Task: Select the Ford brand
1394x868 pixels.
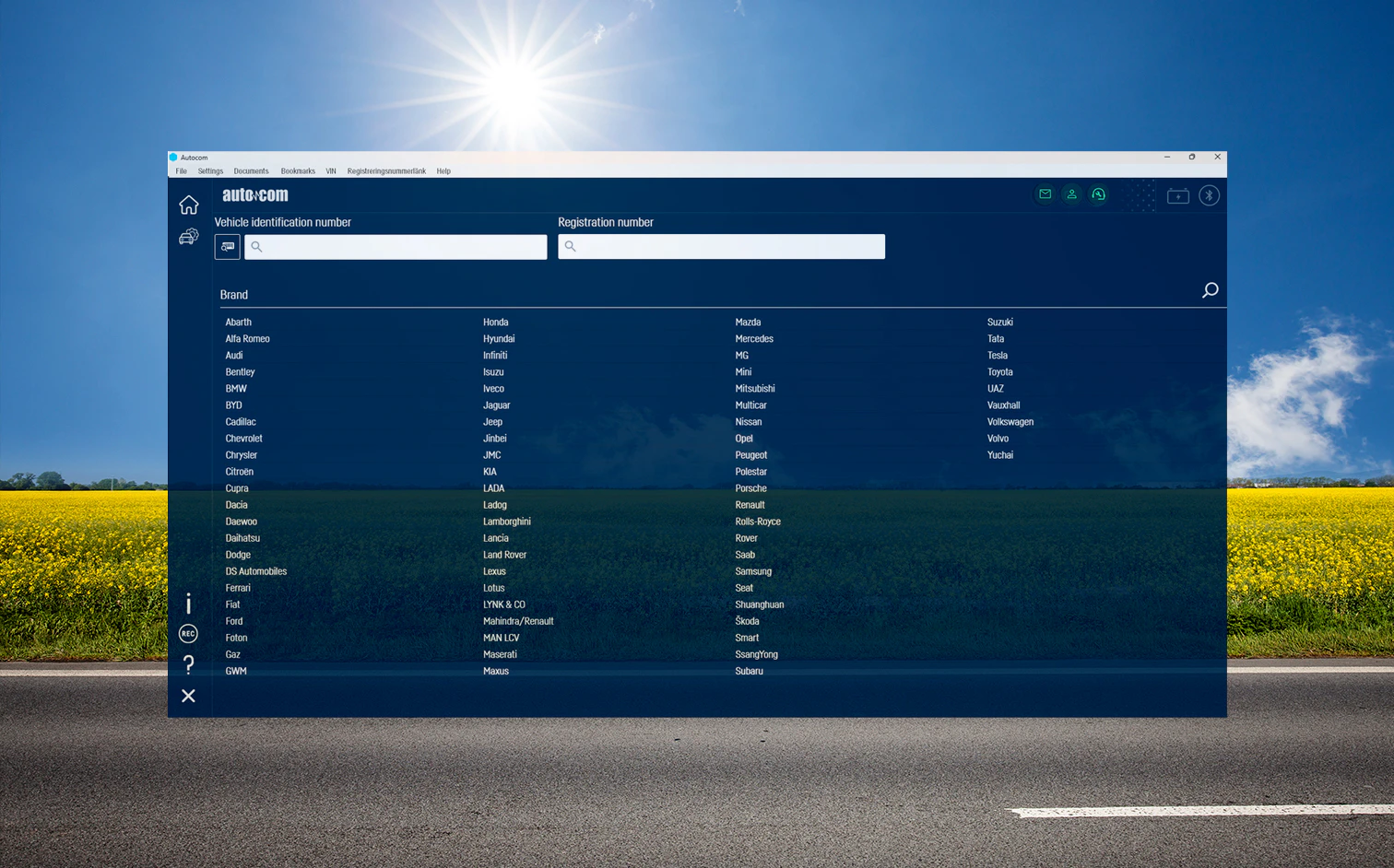Action: pos(234,621)
